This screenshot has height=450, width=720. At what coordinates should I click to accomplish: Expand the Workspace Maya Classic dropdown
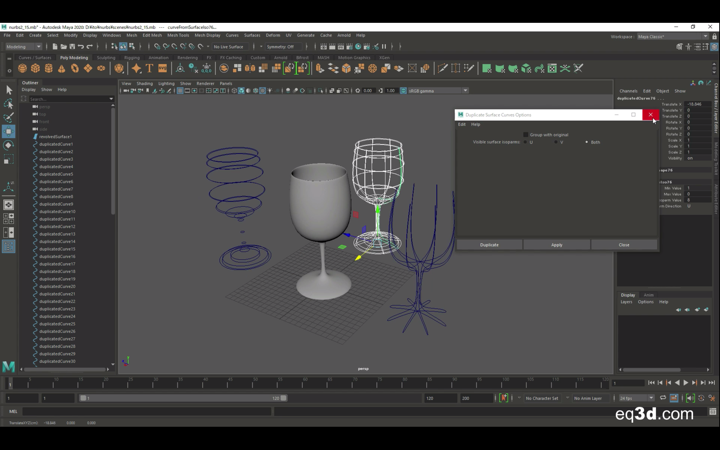[x=672, y=36]
